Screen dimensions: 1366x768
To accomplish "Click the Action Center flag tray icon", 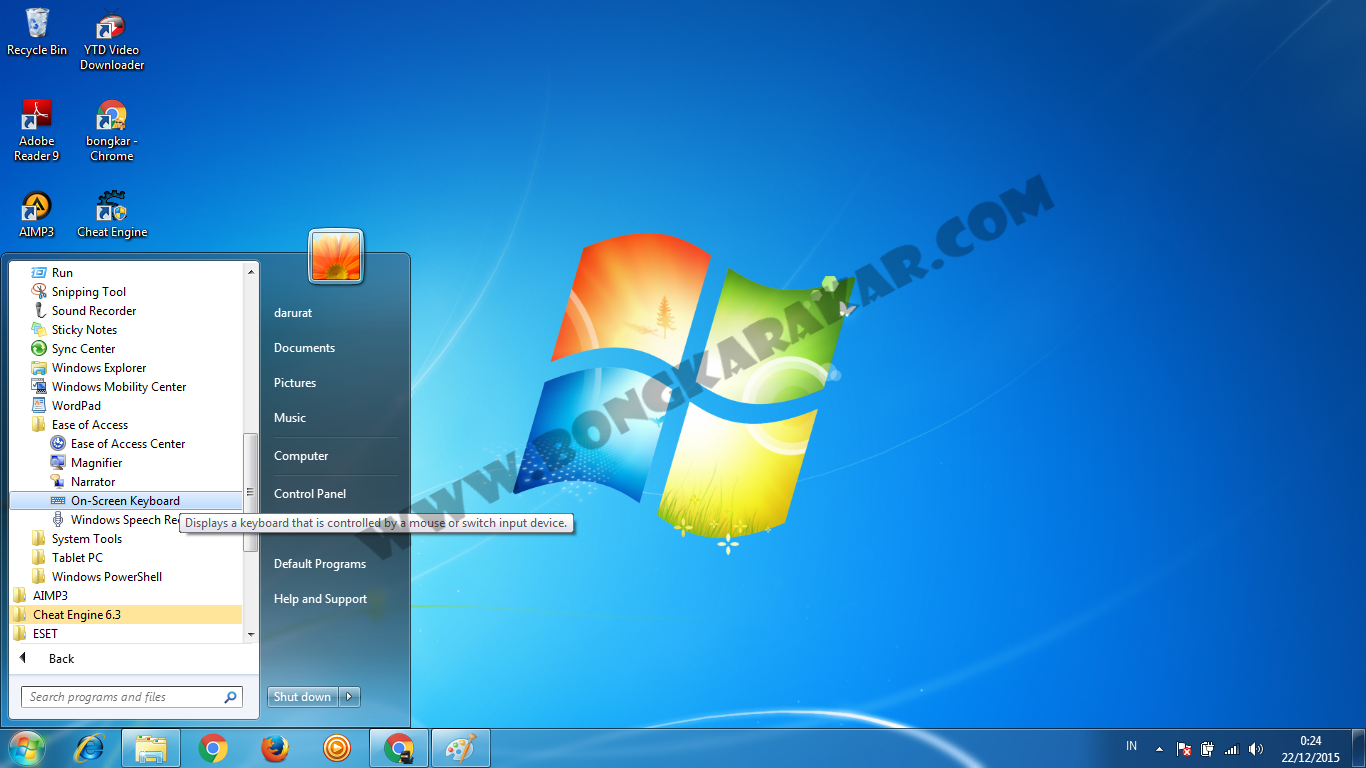I will 1184,748.
